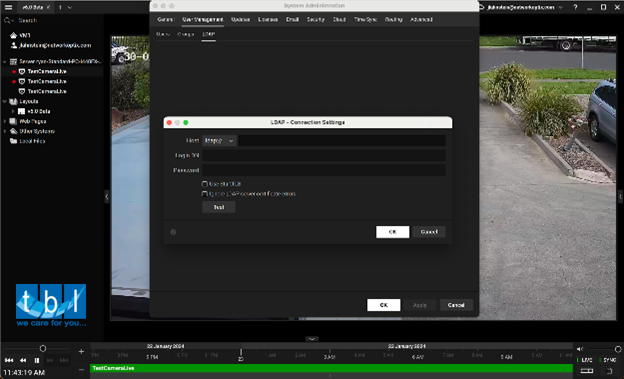This screenshot has height=379, width=624.
Task: Open the ldap:// scheme dropdown
Action: (219, 141)
